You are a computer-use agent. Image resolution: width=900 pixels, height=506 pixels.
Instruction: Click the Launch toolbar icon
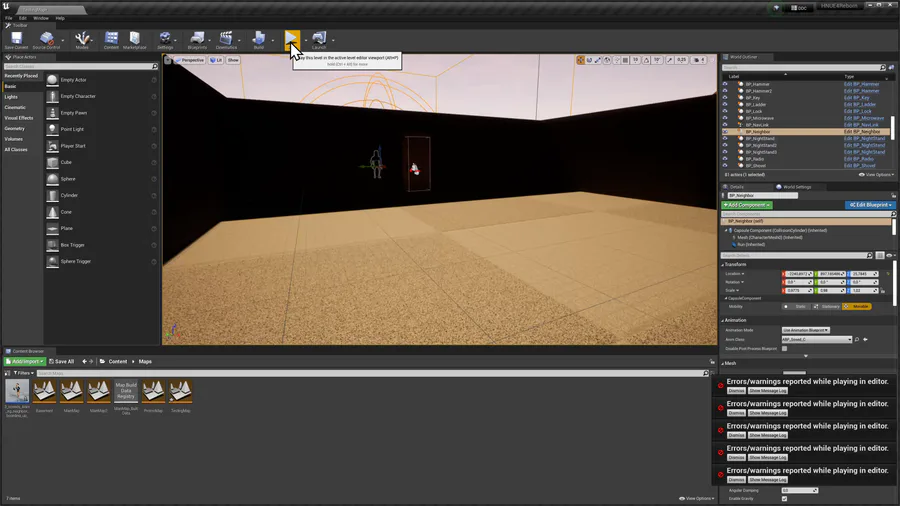pos(319,39)
